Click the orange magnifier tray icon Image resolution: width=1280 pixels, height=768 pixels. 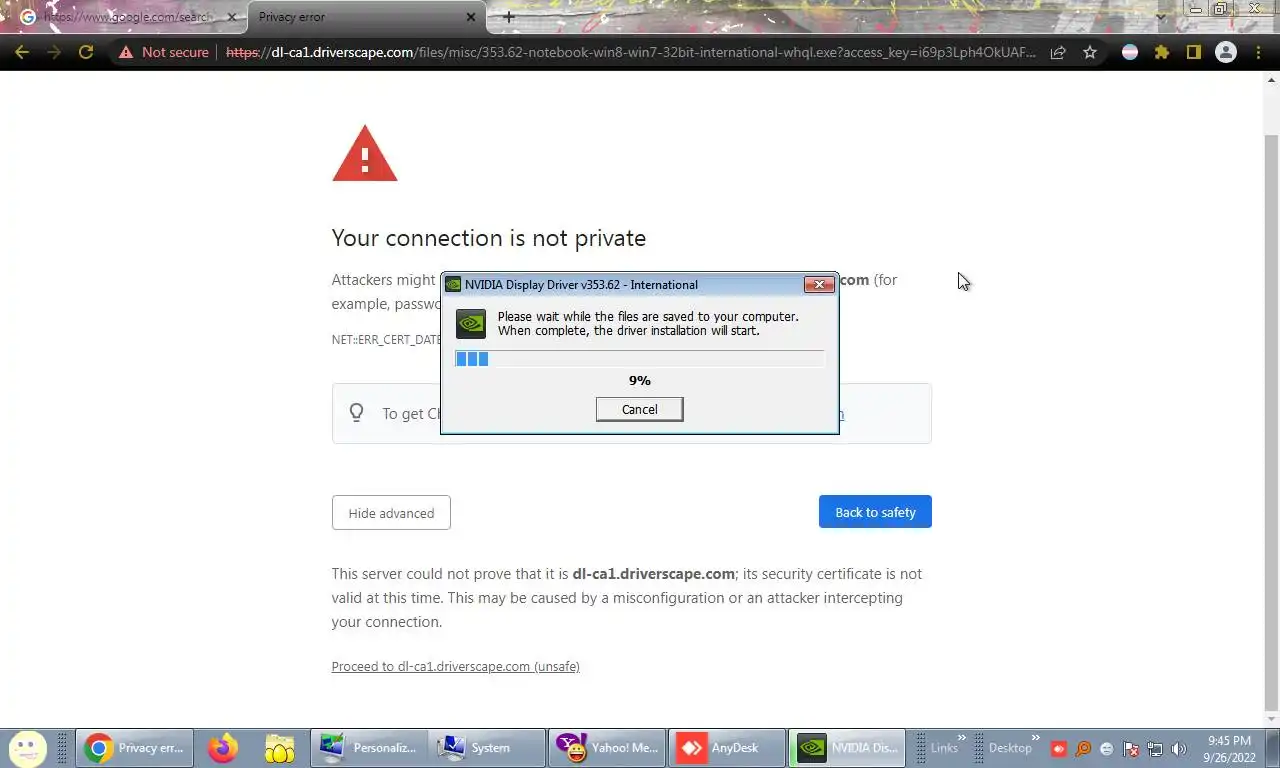point(1082,748)
